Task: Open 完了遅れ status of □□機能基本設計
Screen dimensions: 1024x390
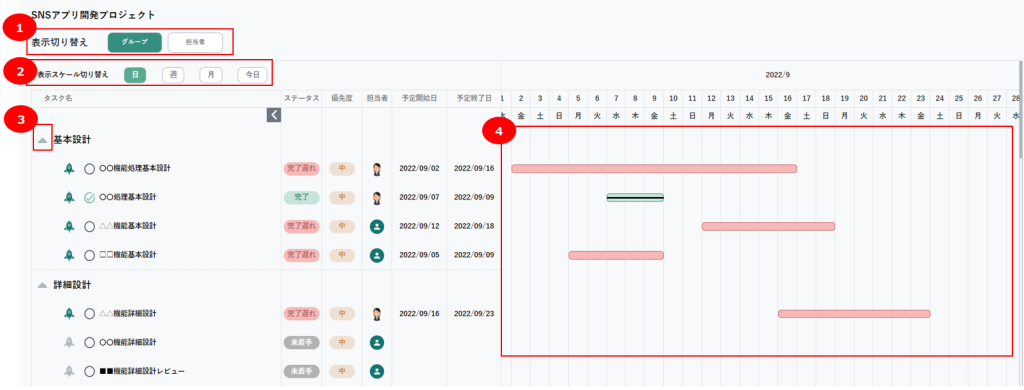Action: (x=301, y=255)
